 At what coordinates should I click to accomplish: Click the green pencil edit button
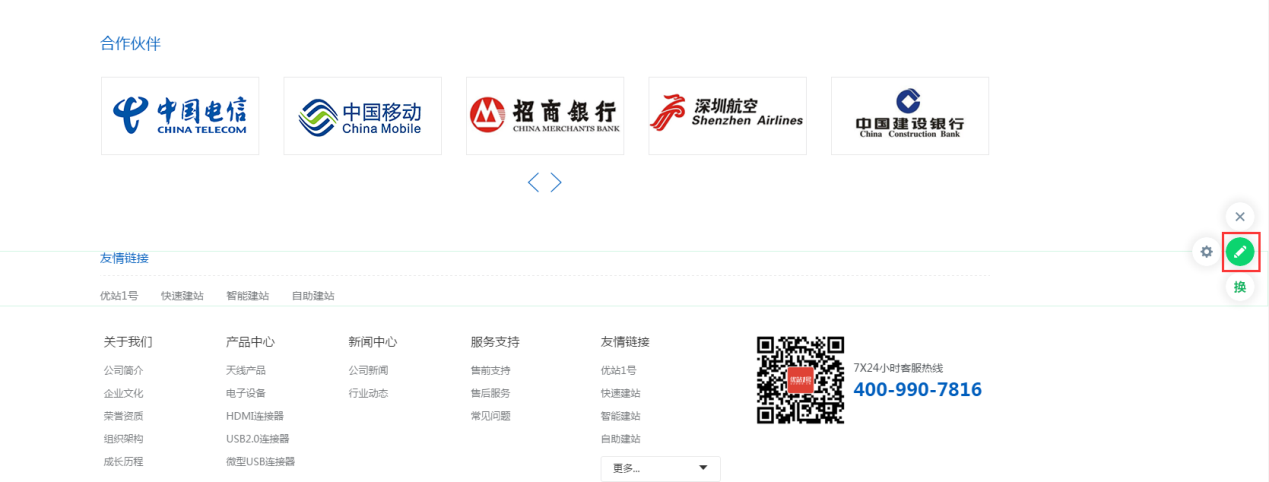tap(1240, 252)
